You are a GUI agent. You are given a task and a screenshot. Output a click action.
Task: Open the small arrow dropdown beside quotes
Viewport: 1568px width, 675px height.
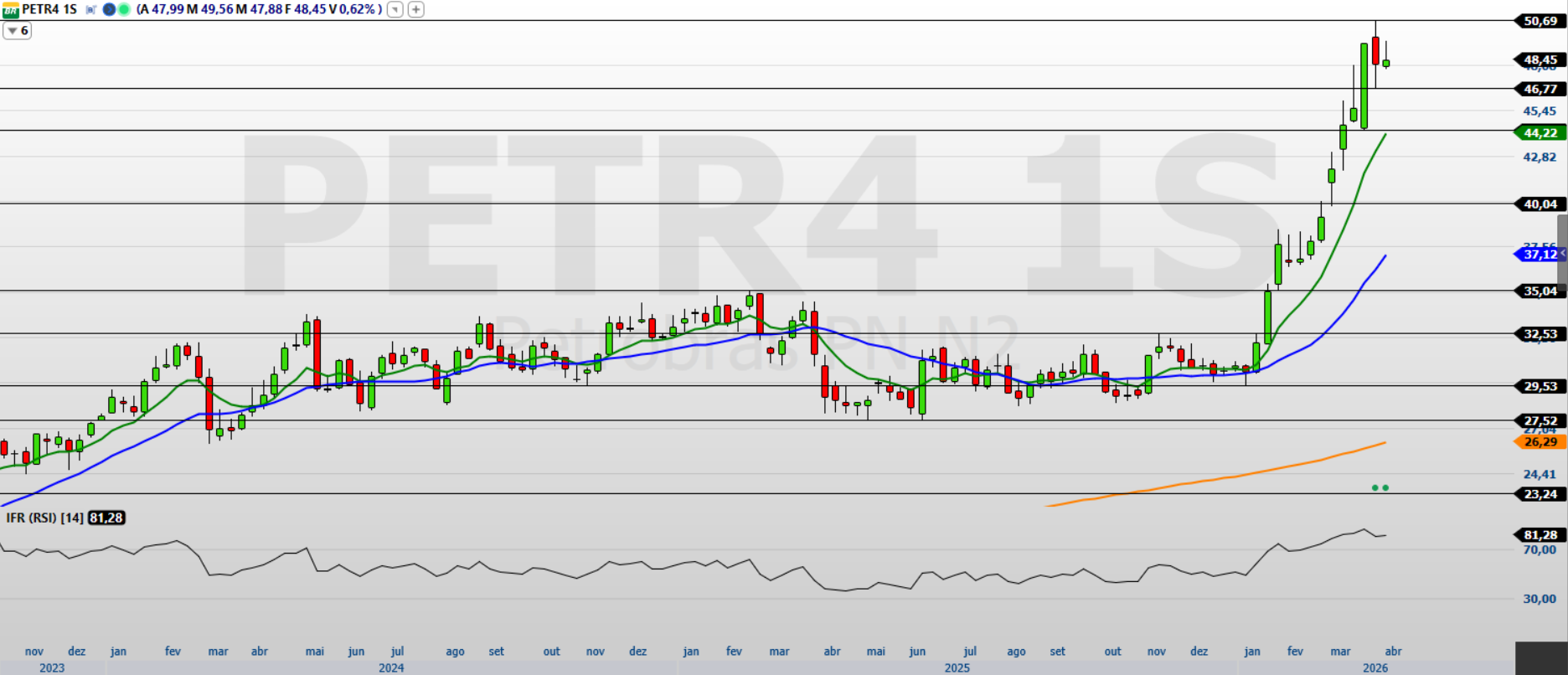click(x=395, y=9)
